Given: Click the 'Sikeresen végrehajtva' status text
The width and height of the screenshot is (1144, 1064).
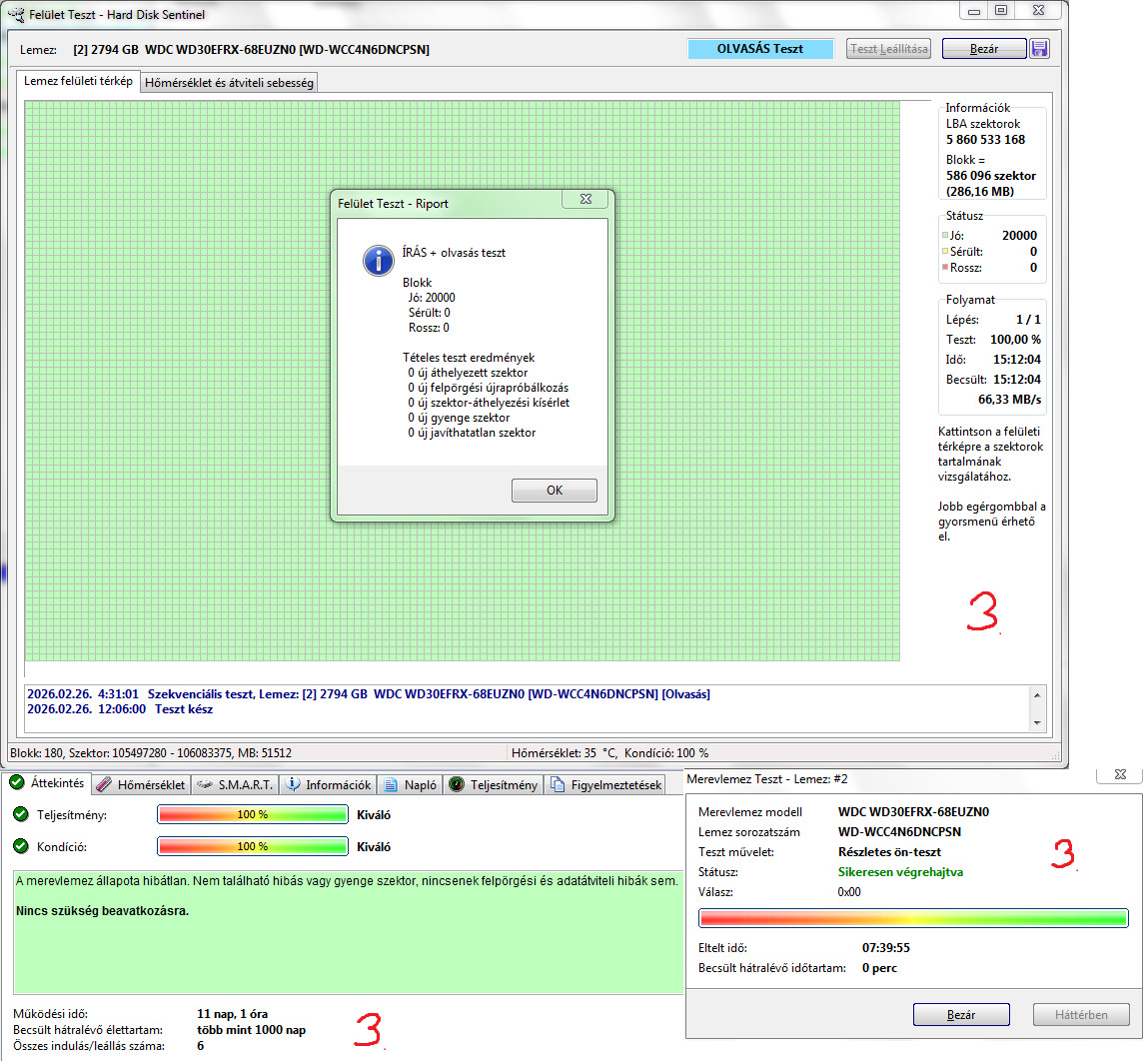Looking at the screenshot, I should click(900, 872).
